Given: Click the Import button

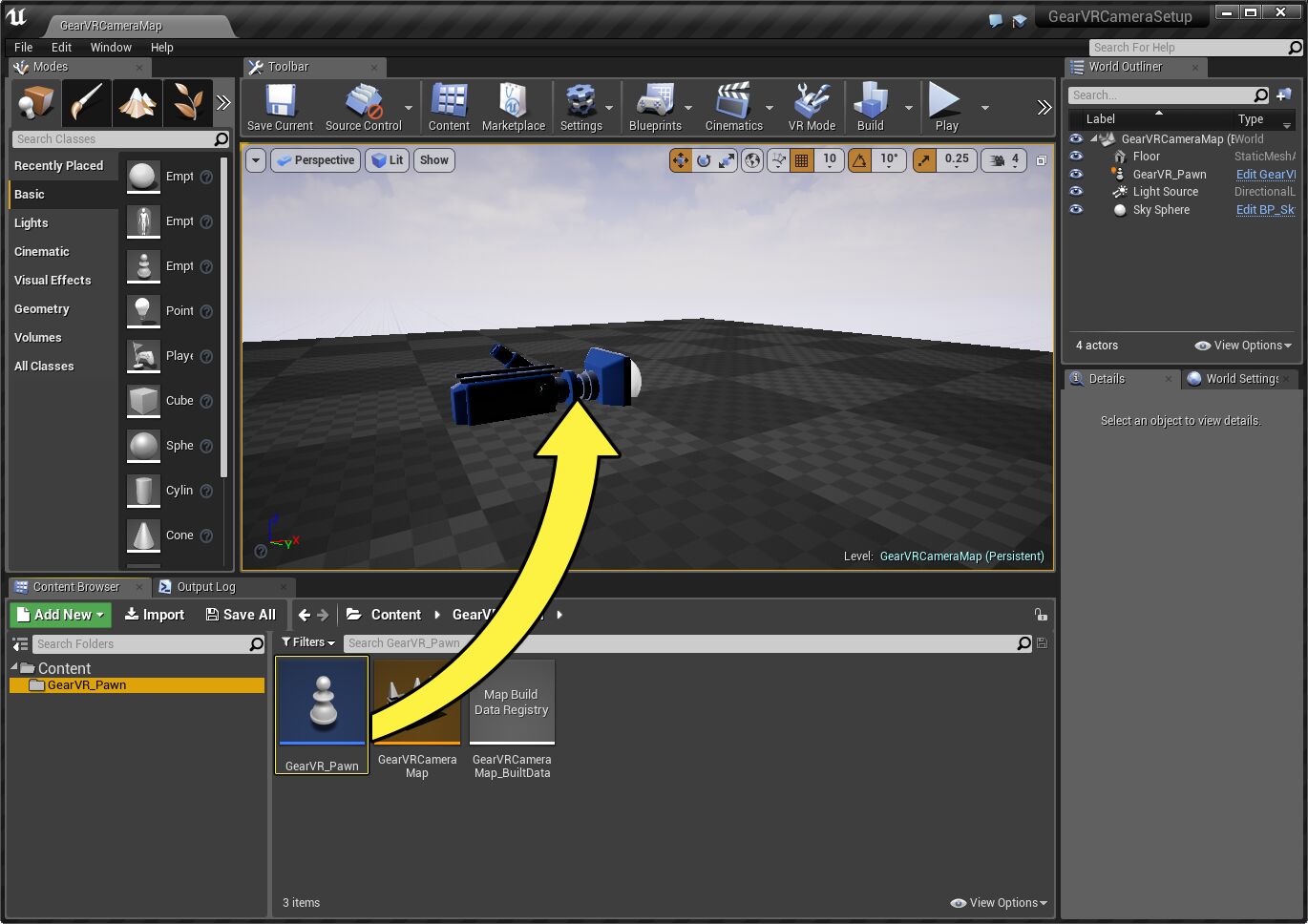Looking at the screenshot, I should (x=155, y=615).
